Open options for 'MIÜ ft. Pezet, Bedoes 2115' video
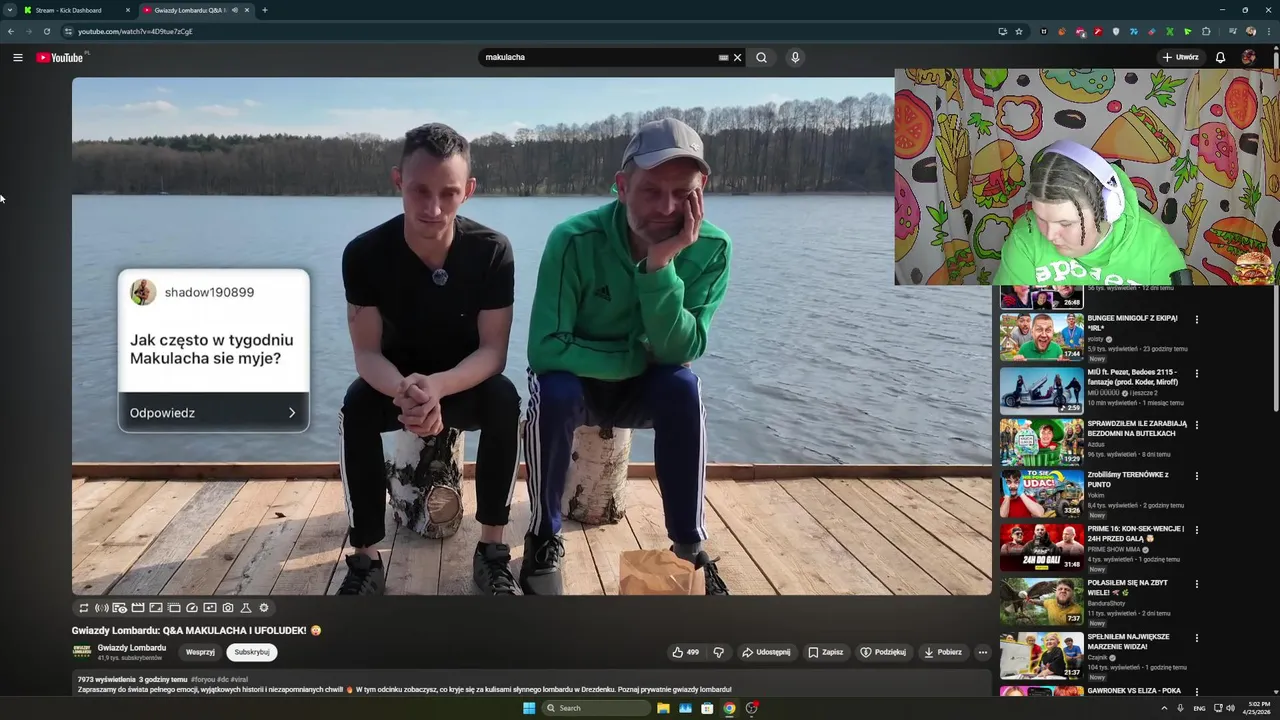Image resolution: width=1280 pixels, height=720 pixels. (x=1197, y=374)
